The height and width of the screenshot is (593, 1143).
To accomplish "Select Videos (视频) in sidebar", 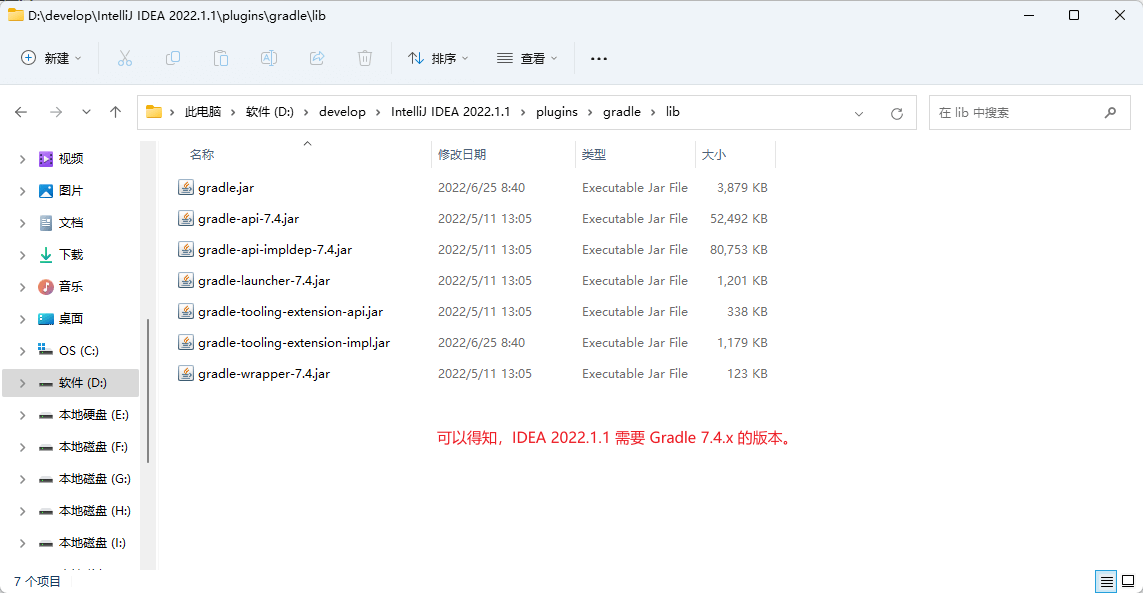I will (x=71, y=158).
